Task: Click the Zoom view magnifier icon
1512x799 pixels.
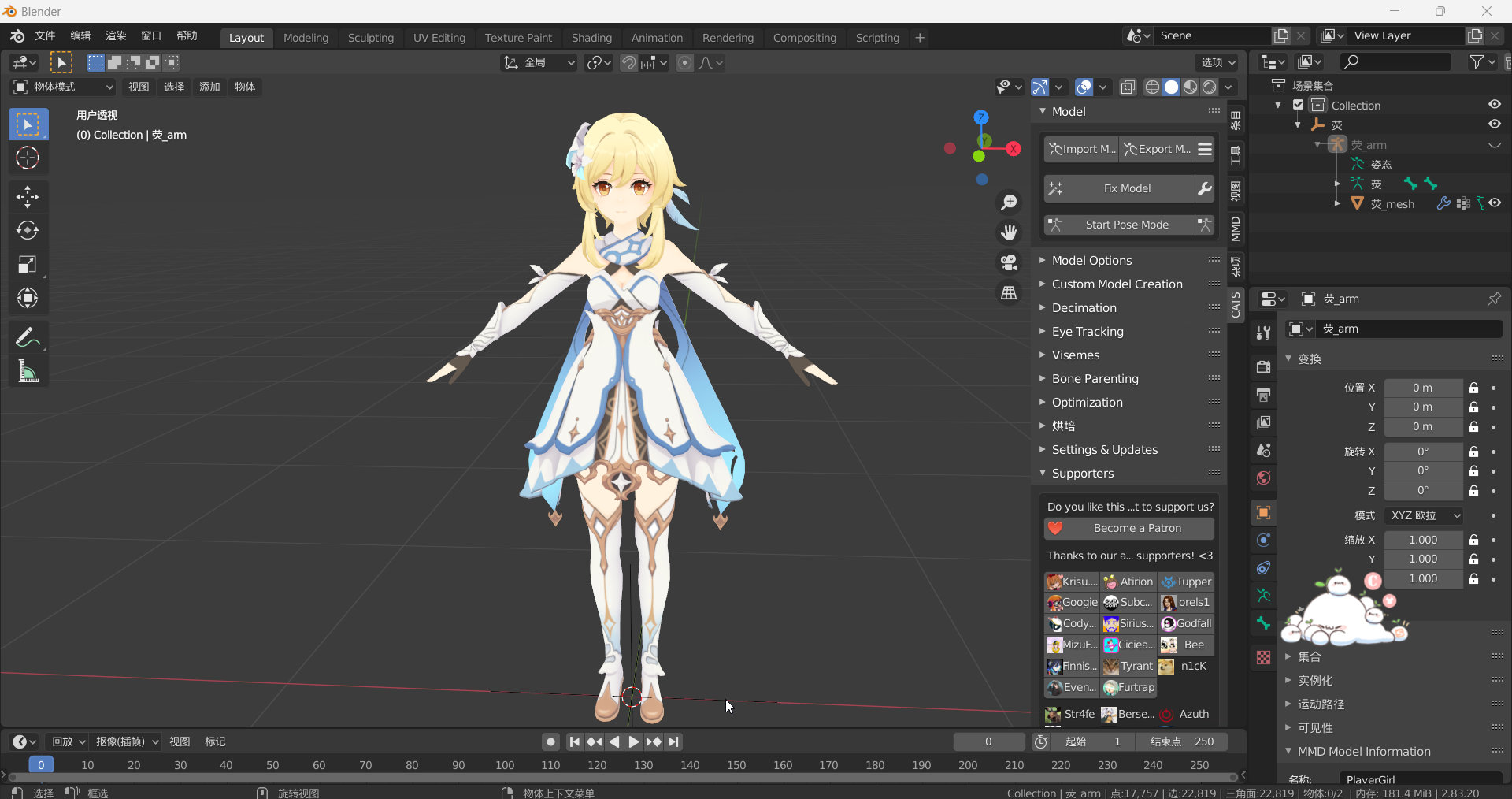Action: point(1009,203)
